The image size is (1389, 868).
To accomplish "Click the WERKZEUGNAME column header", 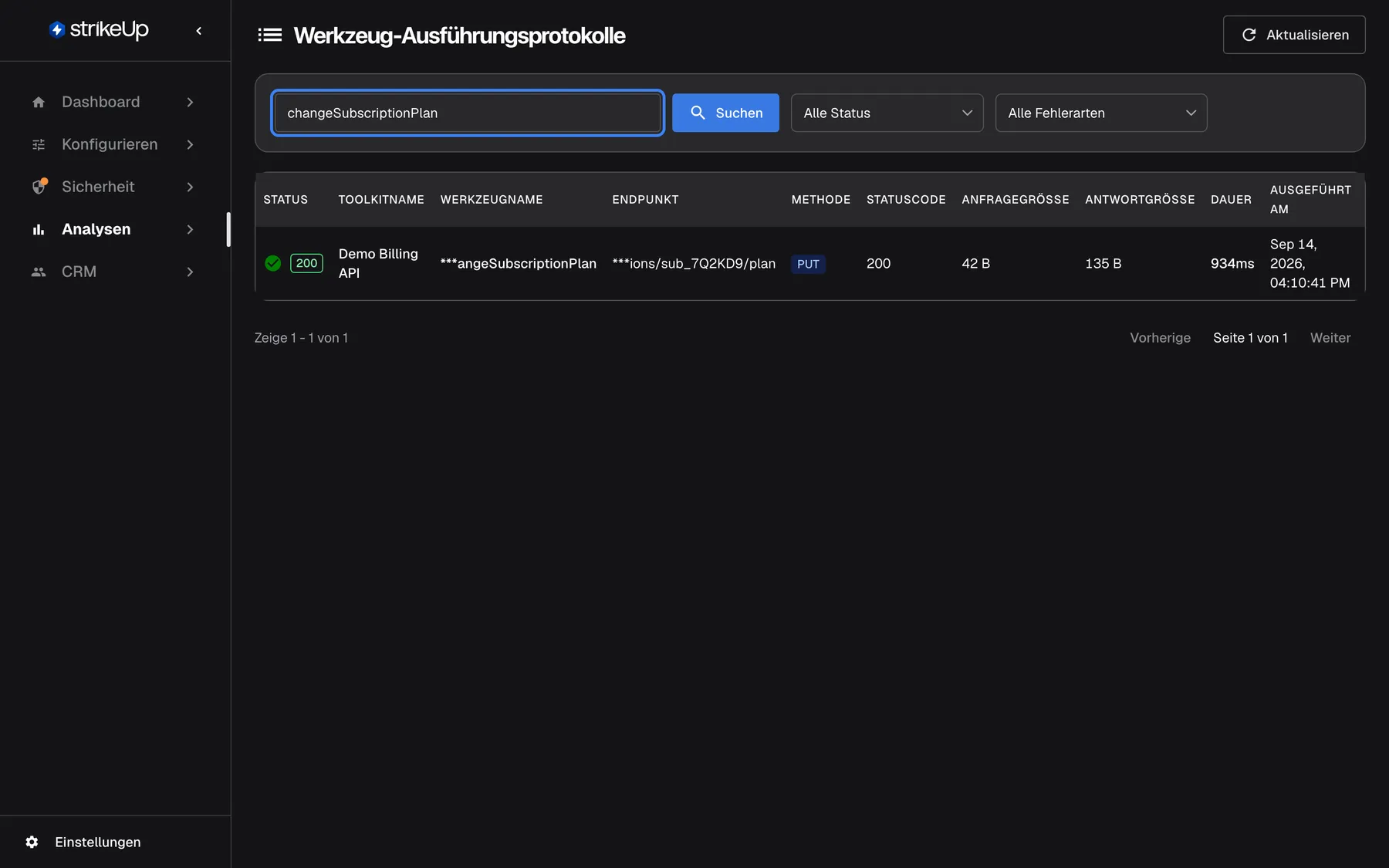I will [x=492, y=199].
